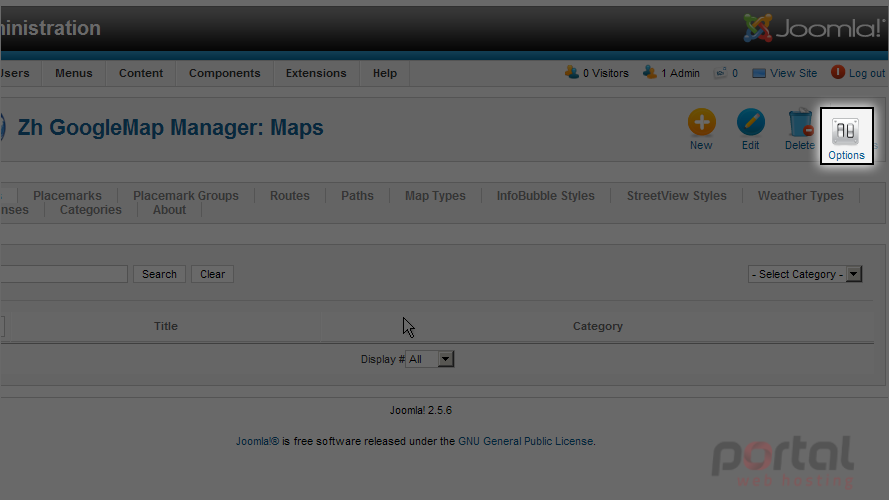The height and width of the screenshot is (500, 889).
Task: Click the 0 Visitors text
Action: (x=606, y=73)
